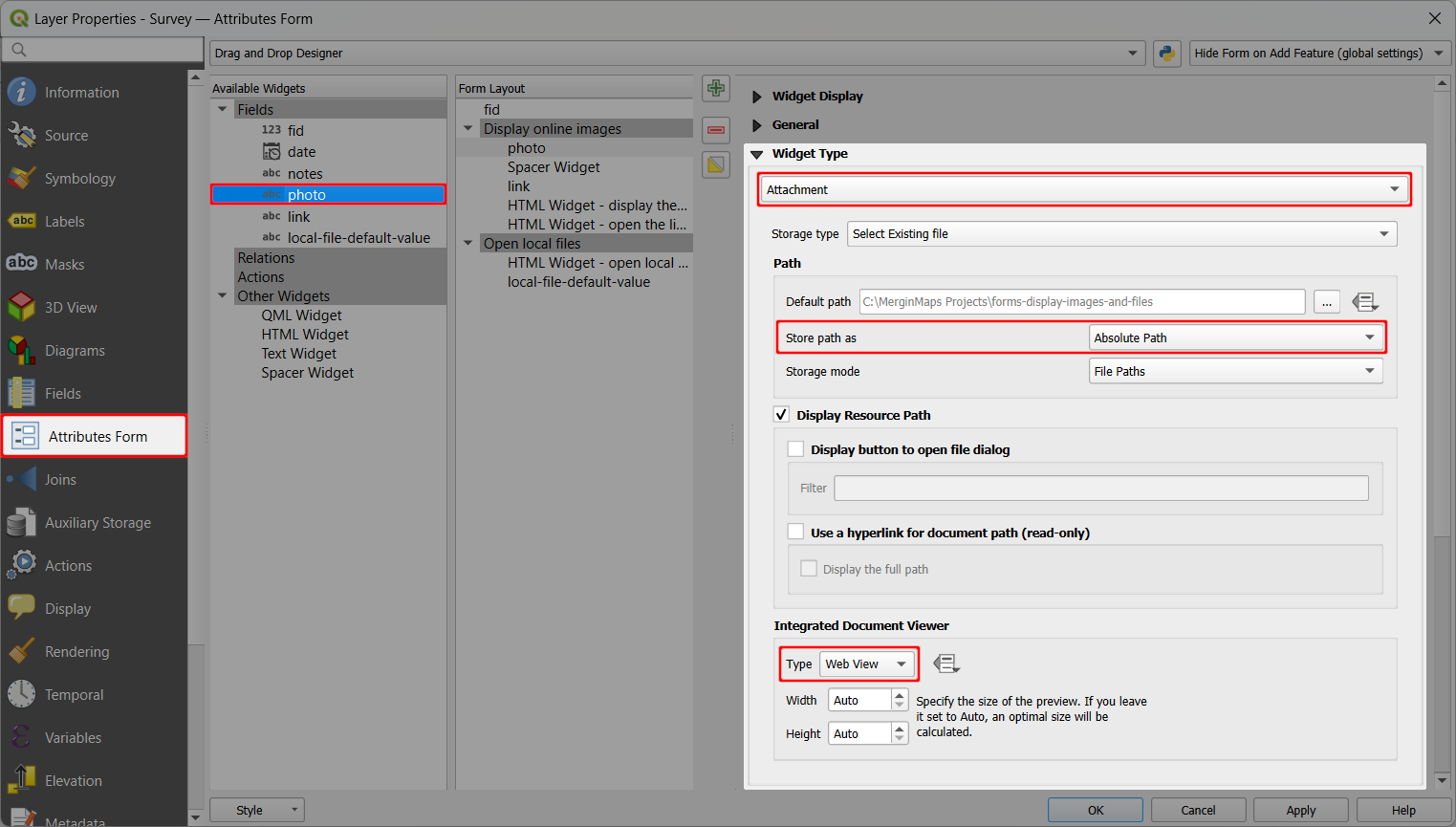Click the yellow edit widget icon below minus

(715, 164)
